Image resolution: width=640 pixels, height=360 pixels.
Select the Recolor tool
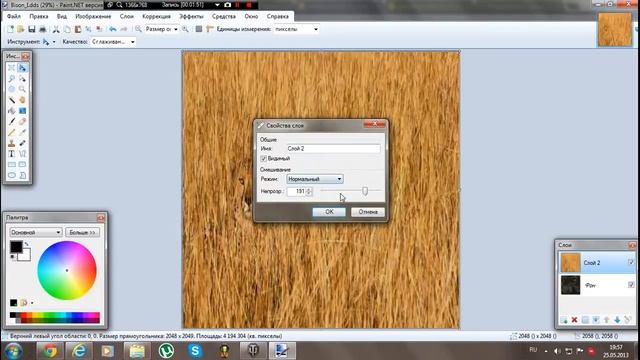(x=22, y=143)
